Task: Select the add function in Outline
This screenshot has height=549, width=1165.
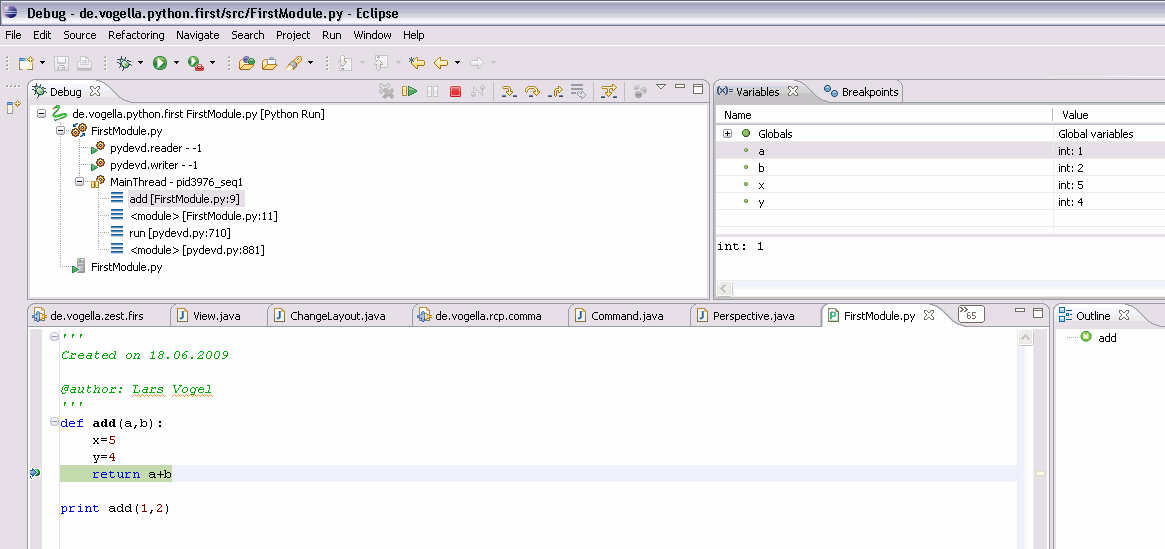Action: (1107, 338)
